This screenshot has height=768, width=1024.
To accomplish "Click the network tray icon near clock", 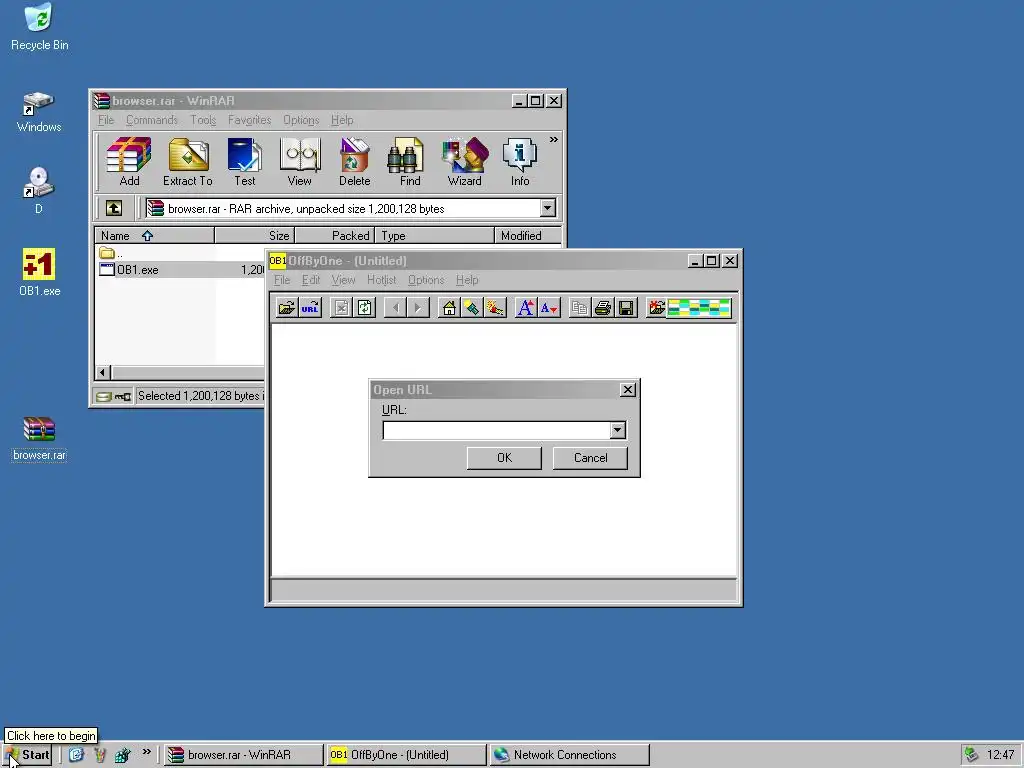I will 971,755.
